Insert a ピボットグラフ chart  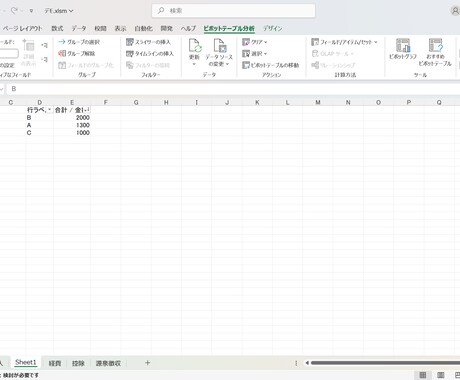tap(403, 49)
